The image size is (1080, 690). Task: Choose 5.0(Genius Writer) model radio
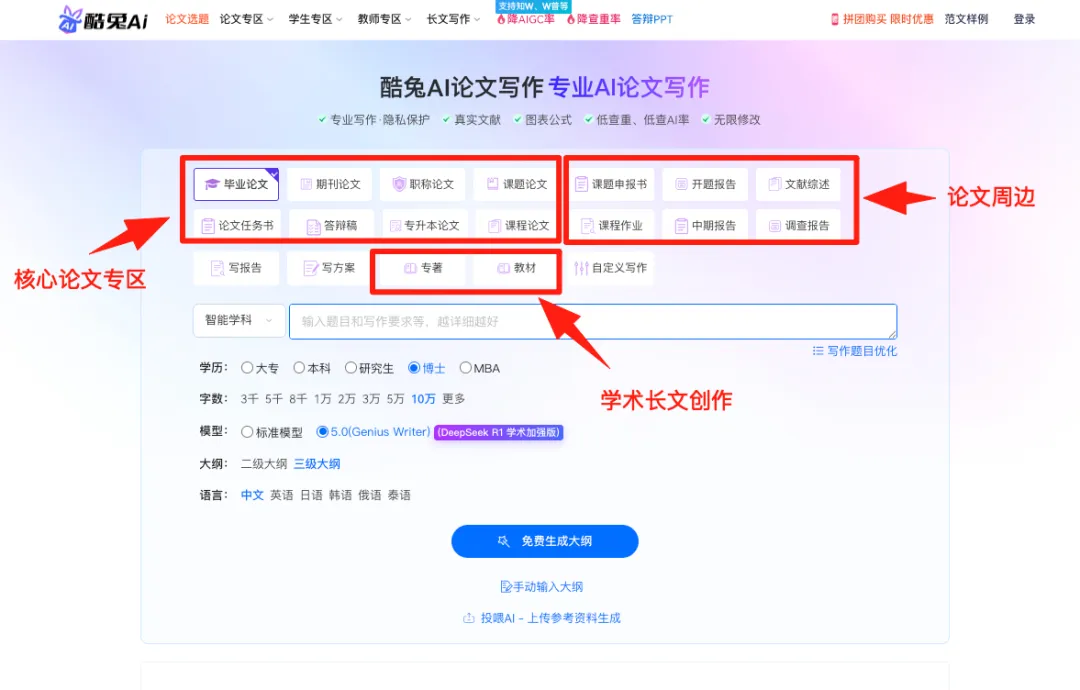[322, 432]
